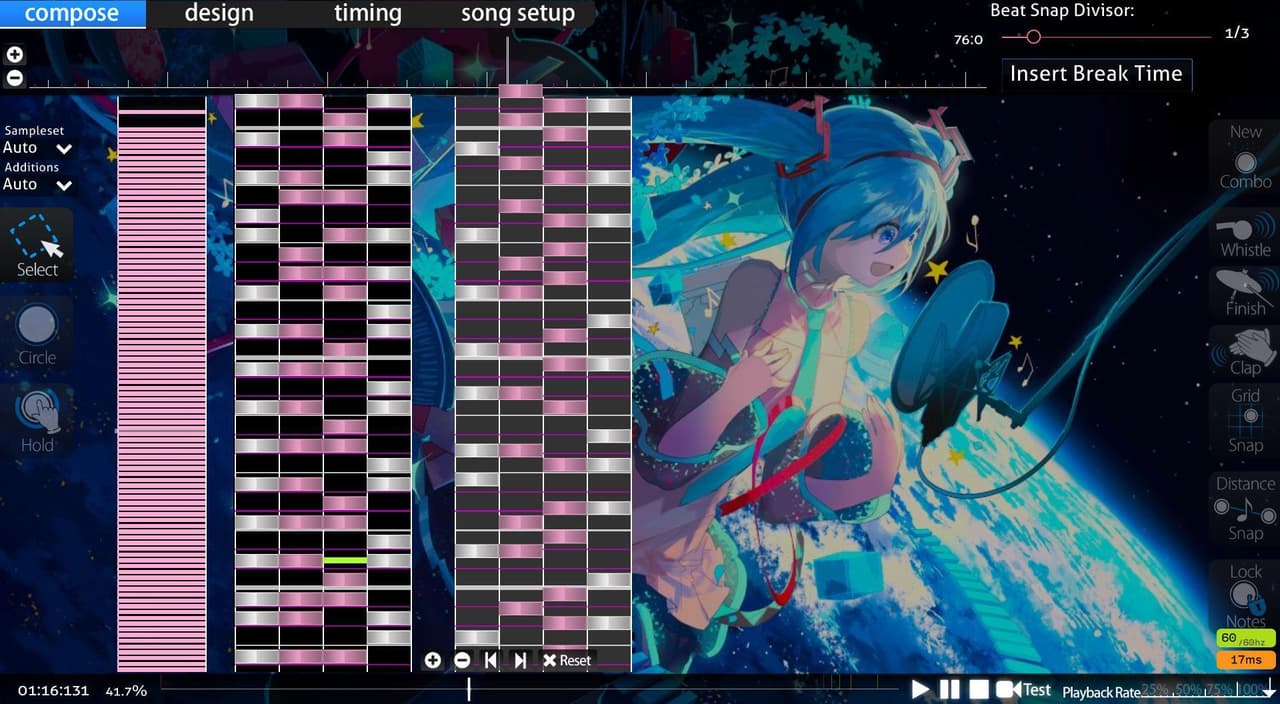Image resolution: width=1280 pixels, height=704 pixels.
Task: Jump to previous section with skip-back icon
Action: click(x=491, y=660)
